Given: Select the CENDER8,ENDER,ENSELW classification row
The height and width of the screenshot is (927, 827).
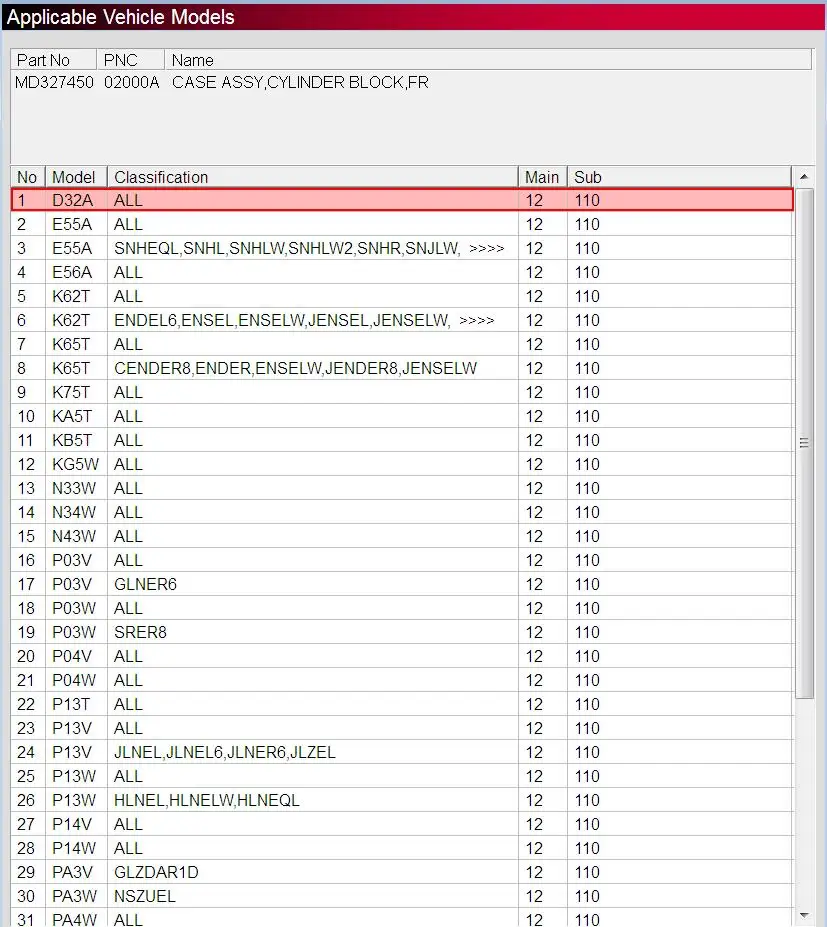Looking at the screenshot, I should (402, 368).
